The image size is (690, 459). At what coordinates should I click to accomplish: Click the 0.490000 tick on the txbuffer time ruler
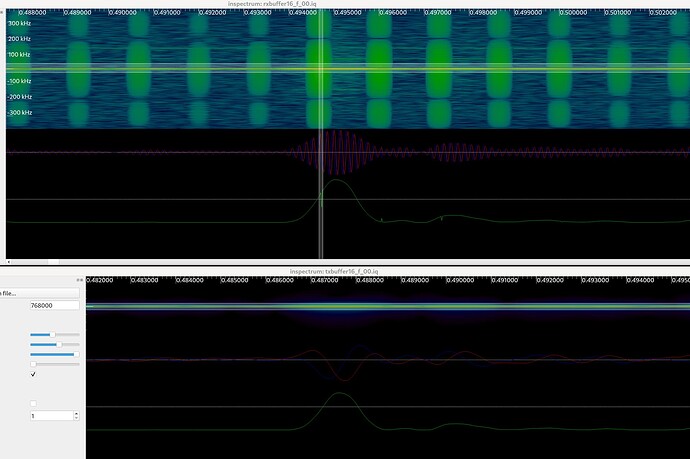[x=459, y=280]
